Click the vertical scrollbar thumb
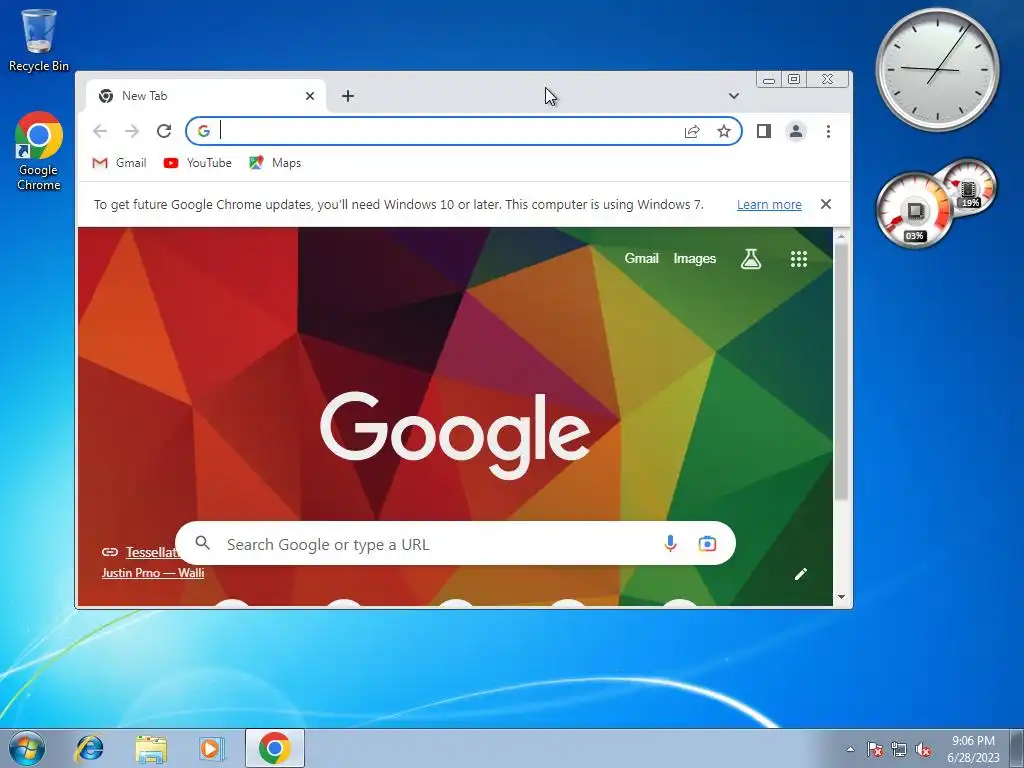Image resolution: width=1024 pixels, height=768 pixels. 841,372
